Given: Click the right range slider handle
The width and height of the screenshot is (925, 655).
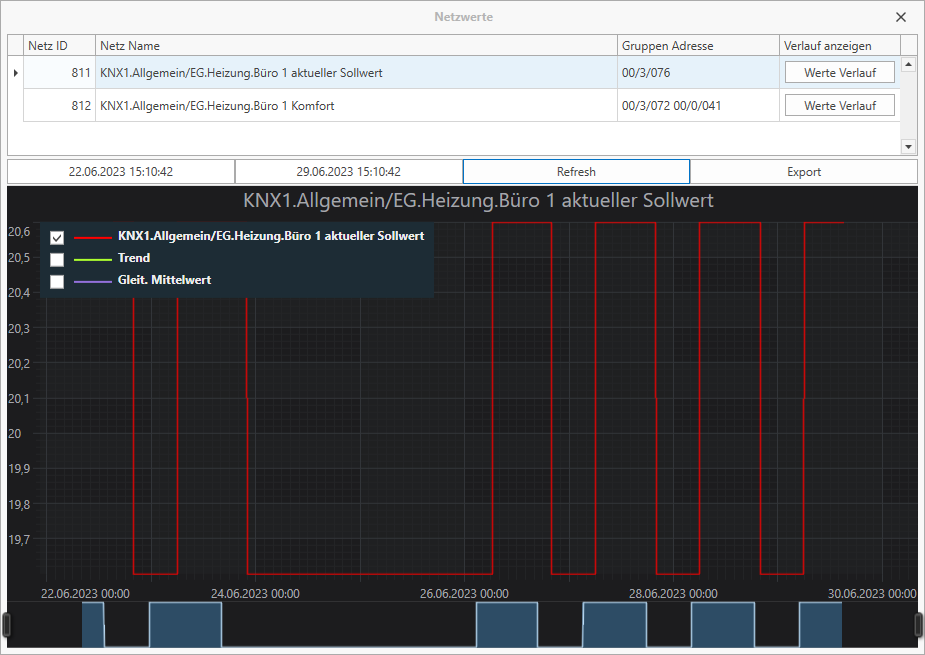Looking at the screenshot, I should click(x=918, y=624).
